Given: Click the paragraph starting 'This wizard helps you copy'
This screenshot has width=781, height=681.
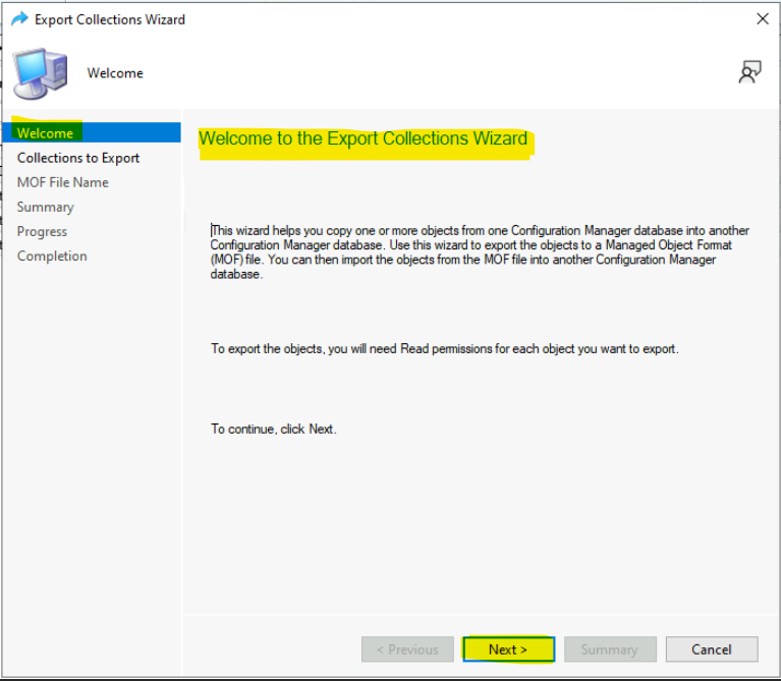Looking at the screenshot, I should click(480, 252).
